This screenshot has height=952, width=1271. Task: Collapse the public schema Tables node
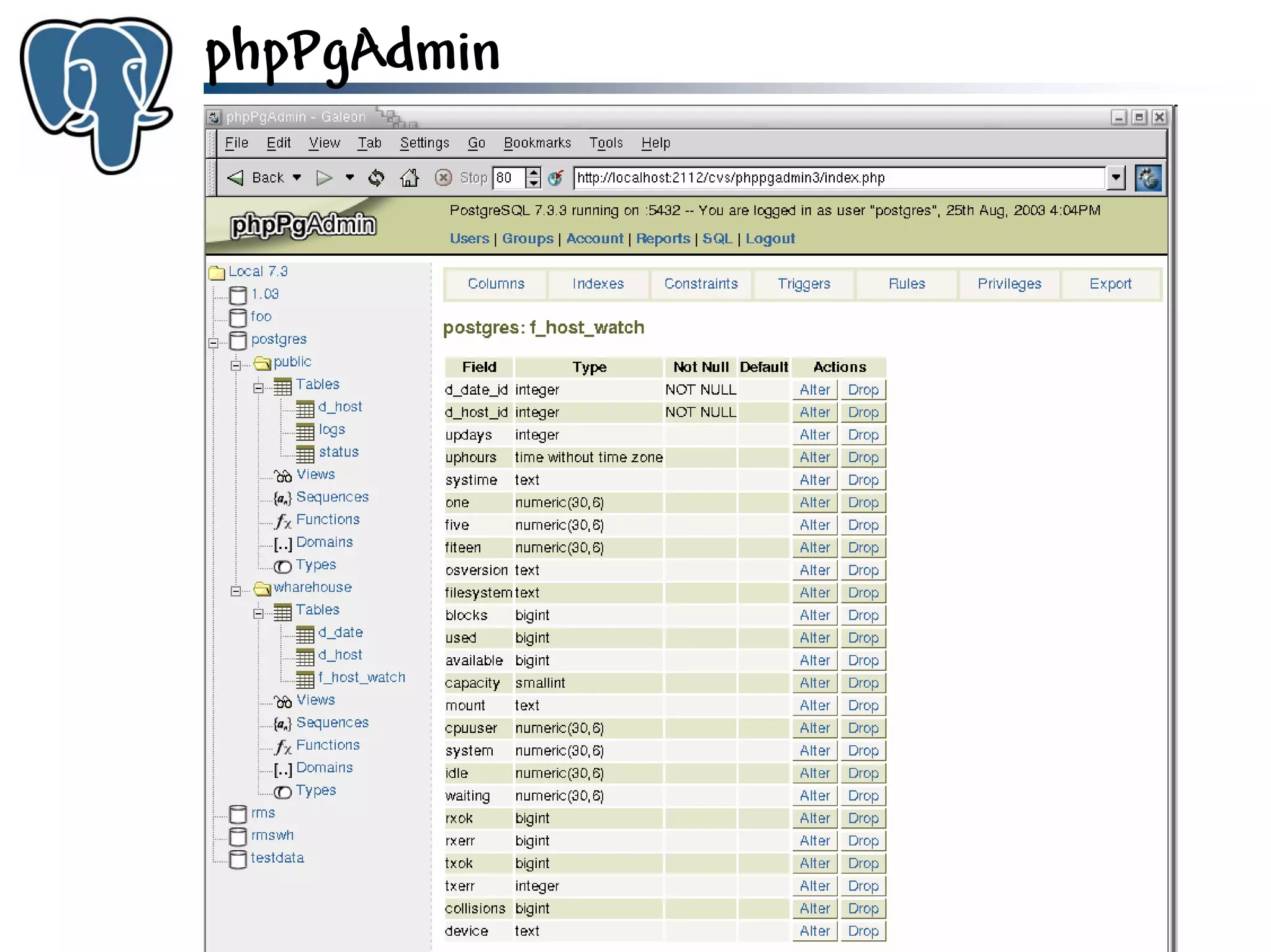[258, 388]
